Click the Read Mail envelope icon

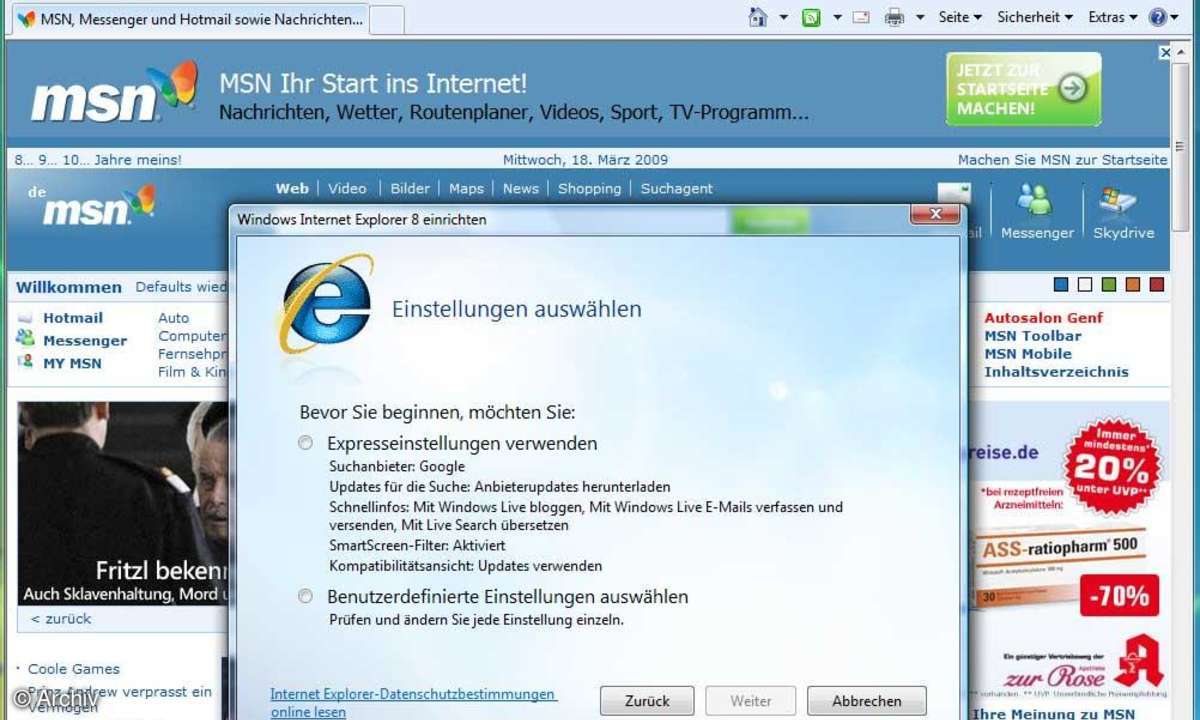point(862,17)
